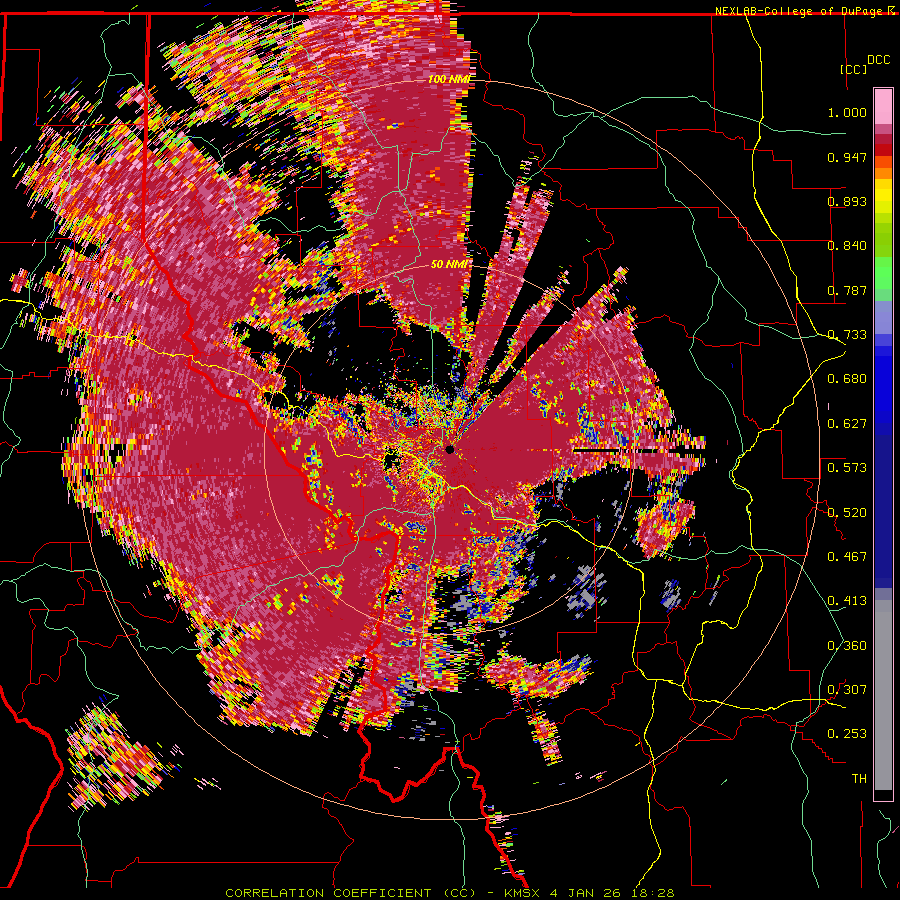The height and width of the screenshot is (900, 900).
Task: Click the CORRELATION COEFFICIENT (CC) caption text
Action: (350, 893)
